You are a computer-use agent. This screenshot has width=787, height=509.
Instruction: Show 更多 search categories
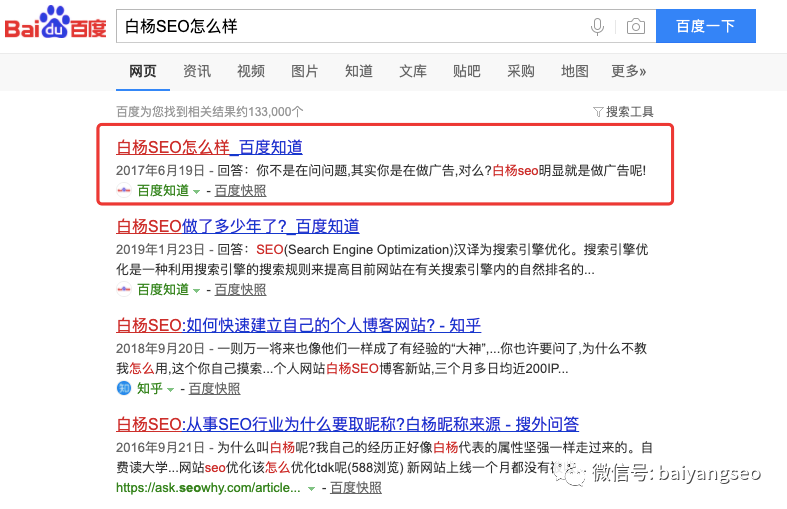tap(628, 71)
